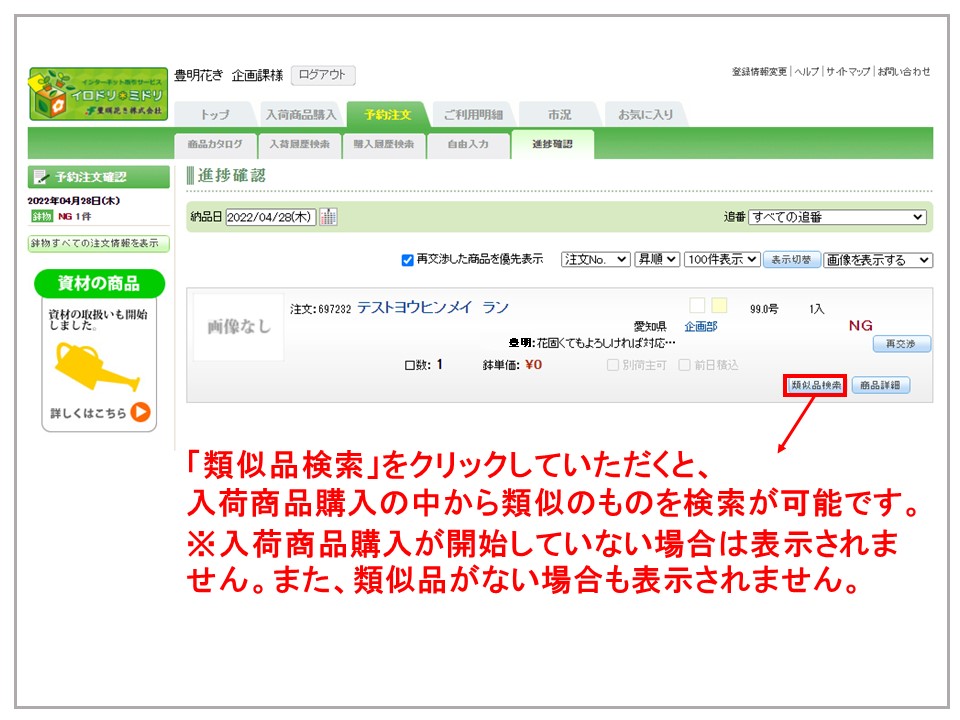This screenshot has height=720, width=960.
Task: Open the 画像を表示する dropdown
Action: point(877,260)
